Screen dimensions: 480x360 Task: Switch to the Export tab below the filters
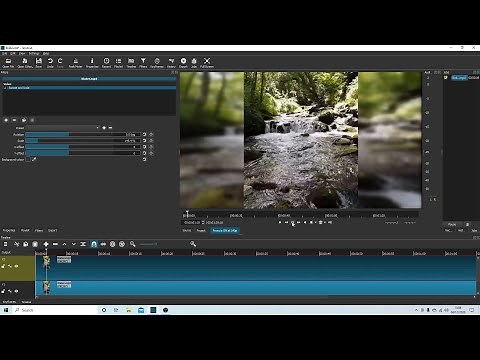(x=53, y=230)
